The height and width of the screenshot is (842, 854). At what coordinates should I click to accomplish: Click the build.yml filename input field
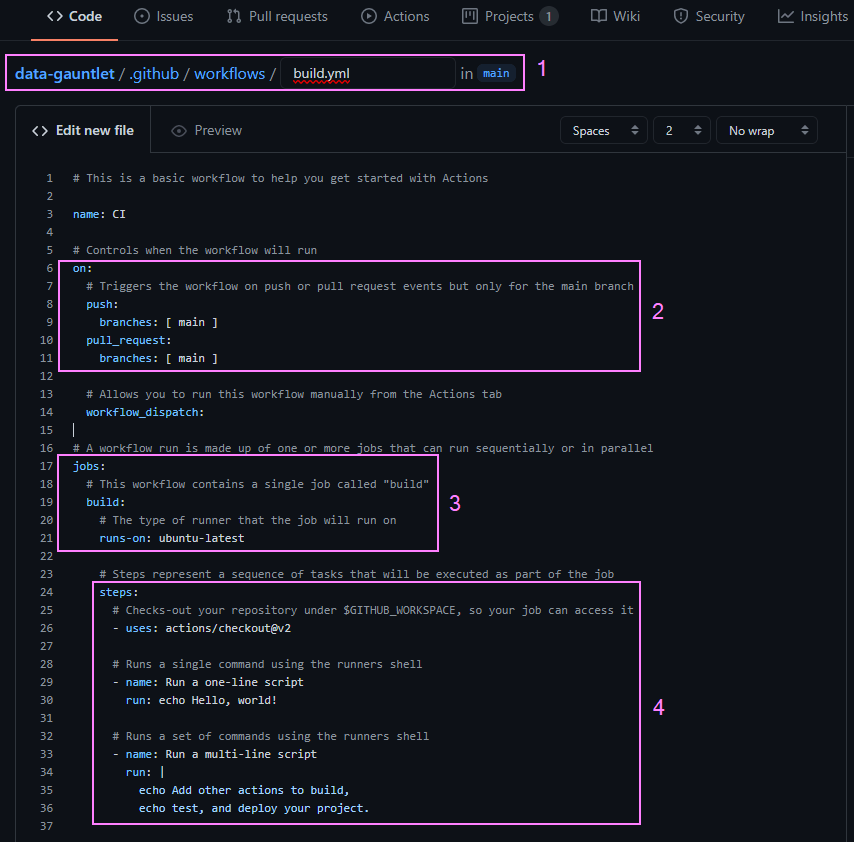point(368,74)
